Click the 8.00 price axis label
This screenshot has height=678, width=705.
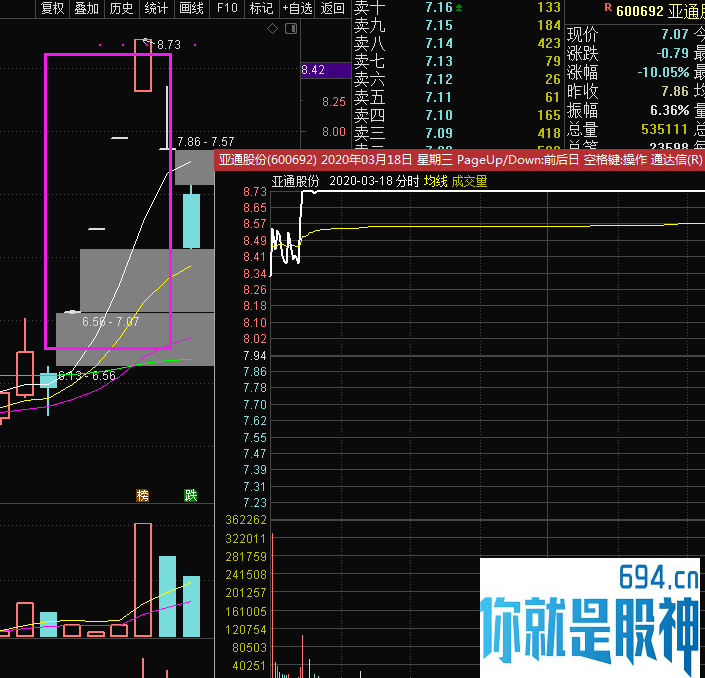pyautogui.click(x=334, y=132)
